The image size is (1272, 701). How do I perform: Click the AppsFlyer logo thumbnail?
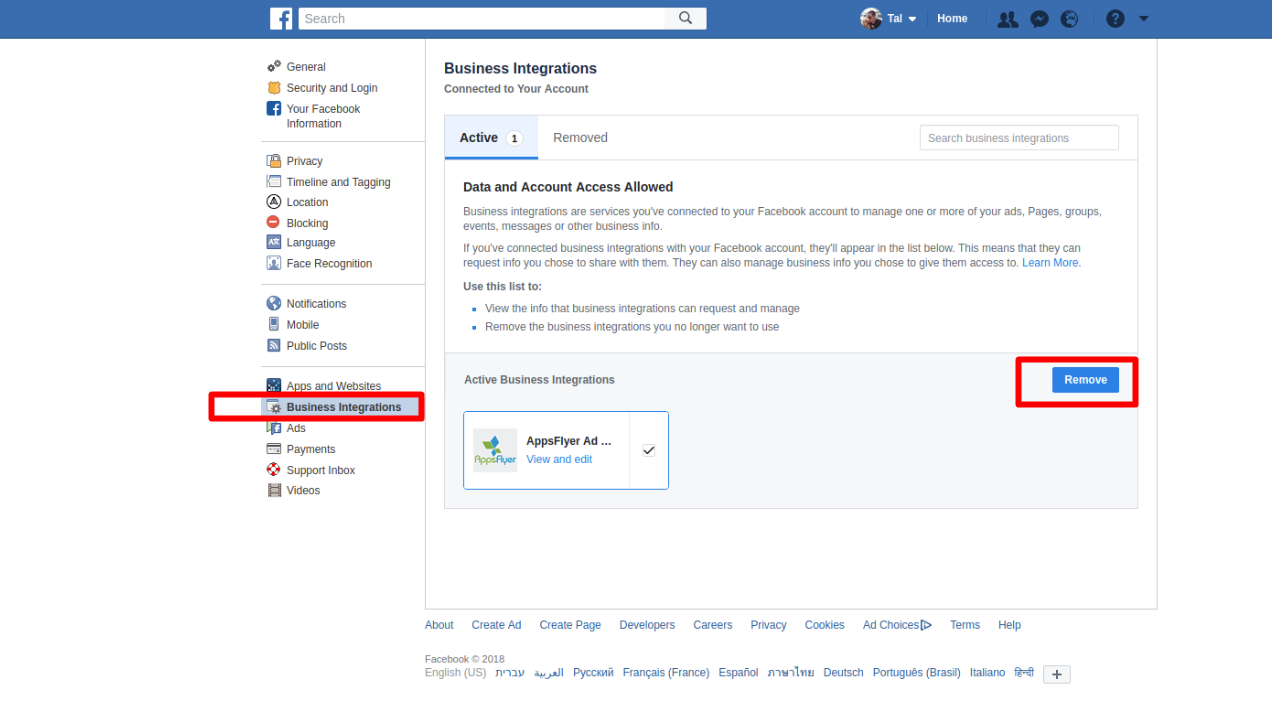point(495,450)
